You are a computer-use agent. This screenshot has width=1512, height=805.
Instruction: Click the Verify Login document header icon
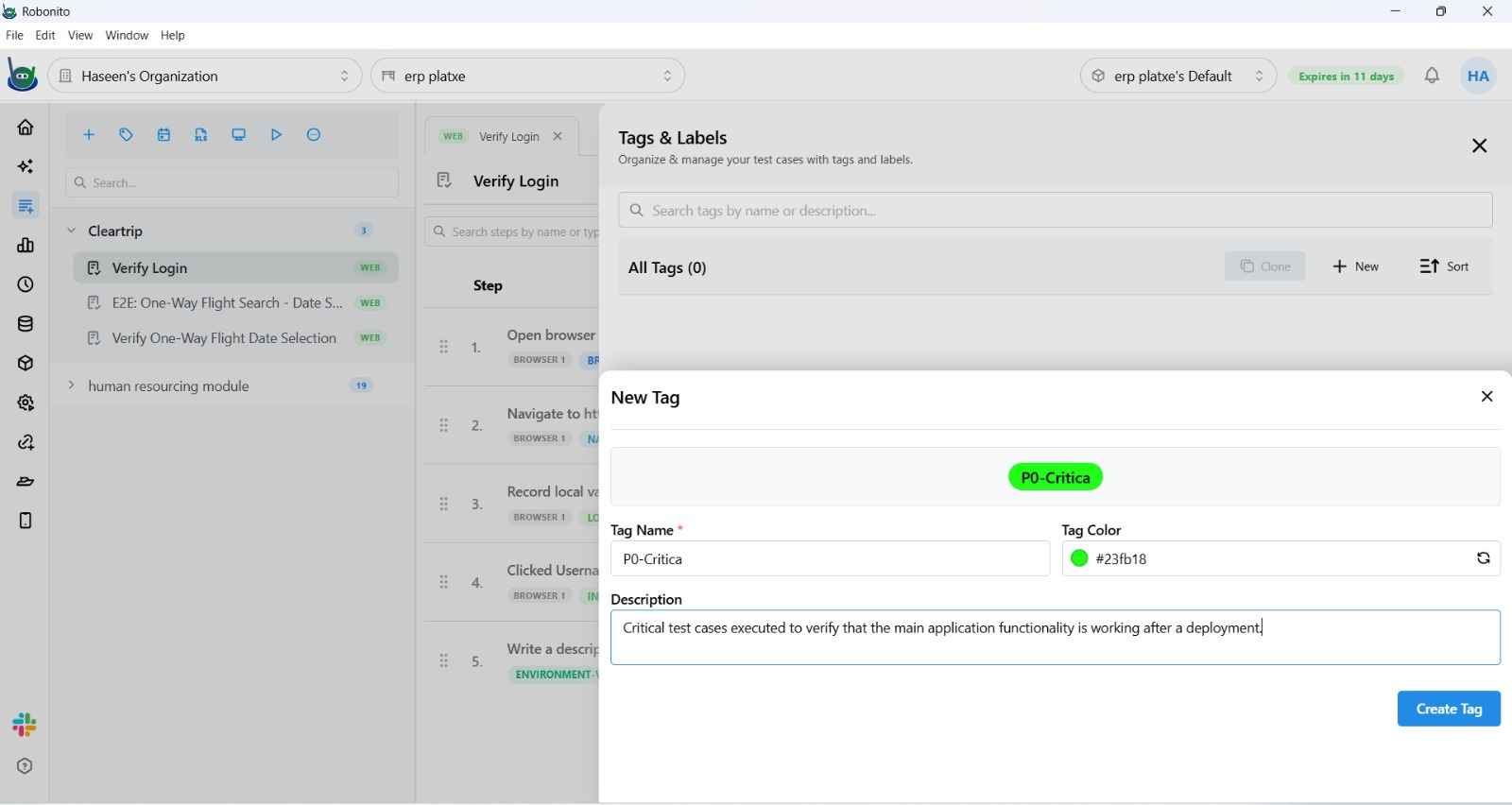pyautogui.click(x=444, y=180)
